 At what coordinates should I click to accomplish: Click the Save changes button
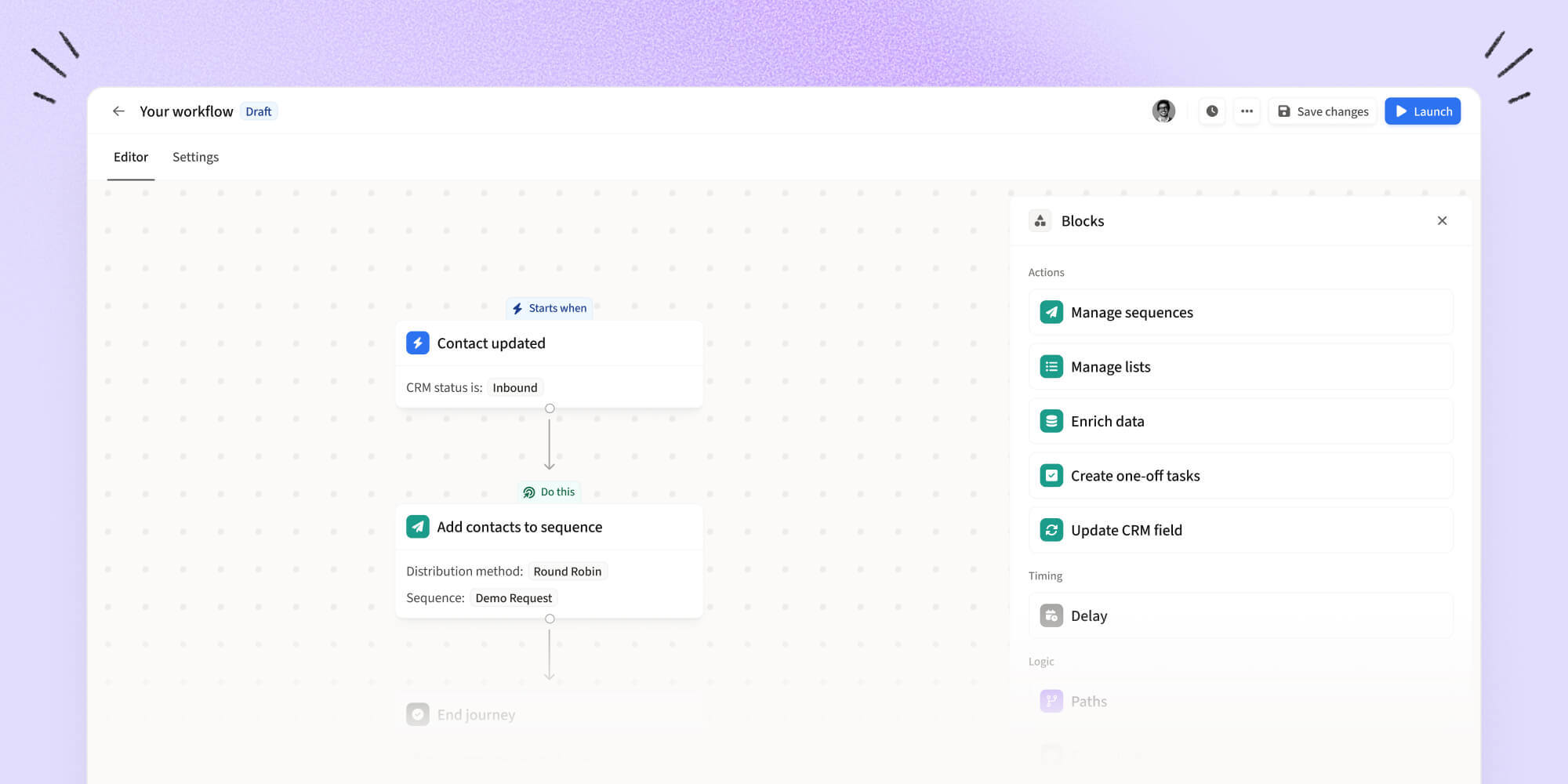[x=1323, y=111]
